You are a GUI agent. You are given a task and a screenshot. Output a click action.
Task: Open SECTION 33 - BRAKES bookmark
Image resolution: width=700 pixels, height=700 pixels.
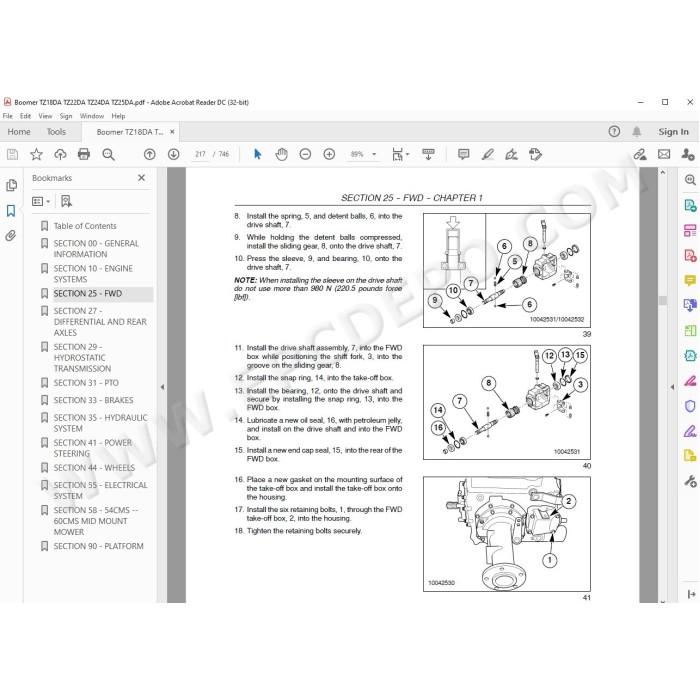93,400
